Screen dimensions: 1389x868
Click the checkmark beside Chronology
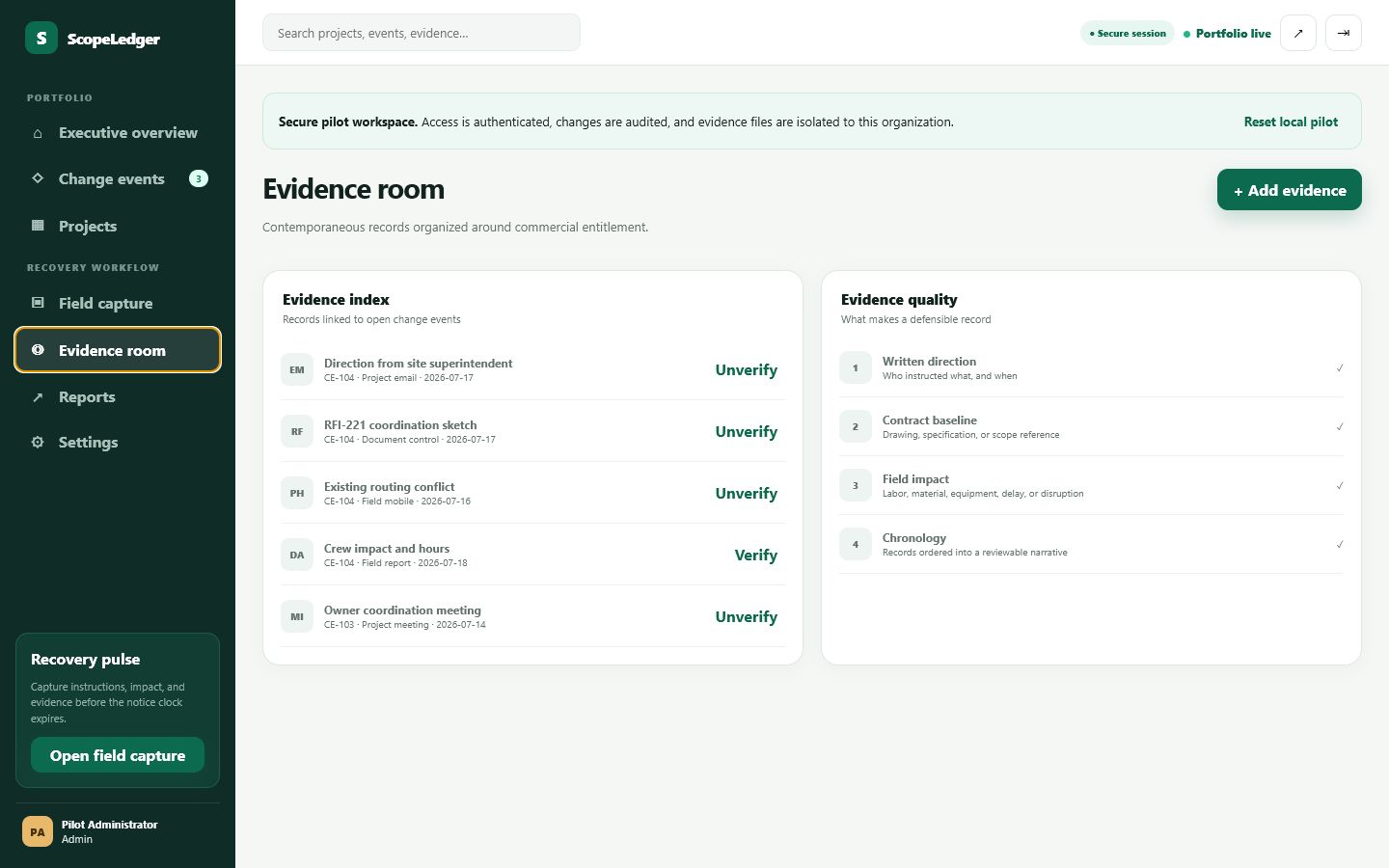[1340, 545]
